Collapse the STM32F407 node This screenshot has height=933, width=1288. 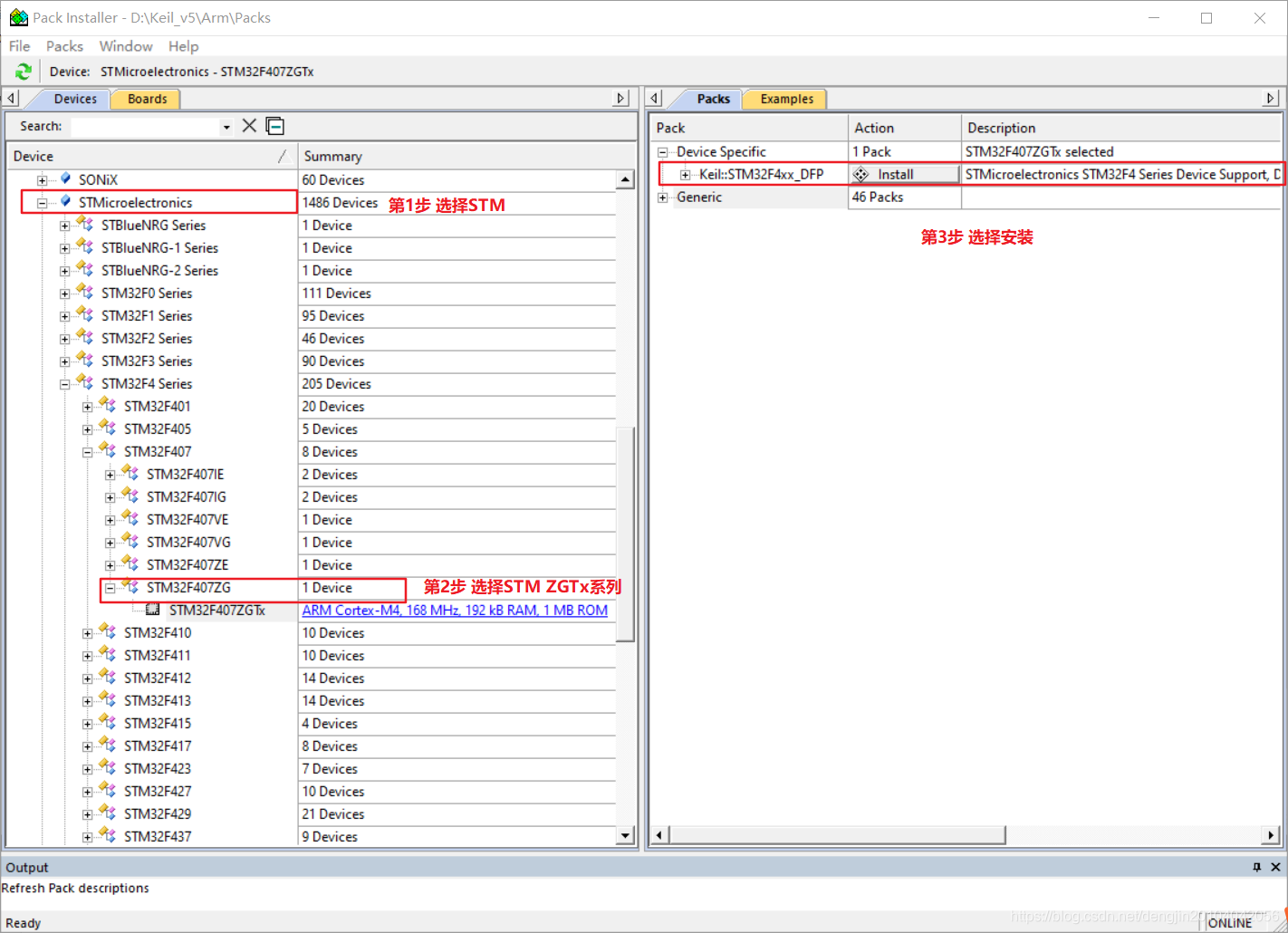pos(87,452)
